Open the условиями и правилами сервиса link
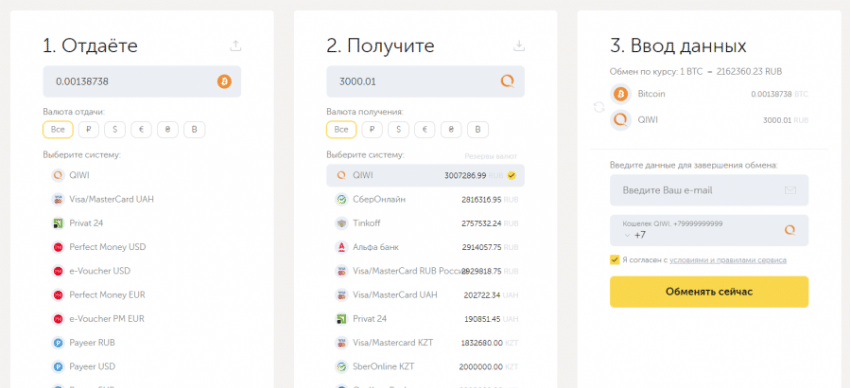The height and width of the screenshot is (388, 851). pyautogui.click(x=727, y=260)
